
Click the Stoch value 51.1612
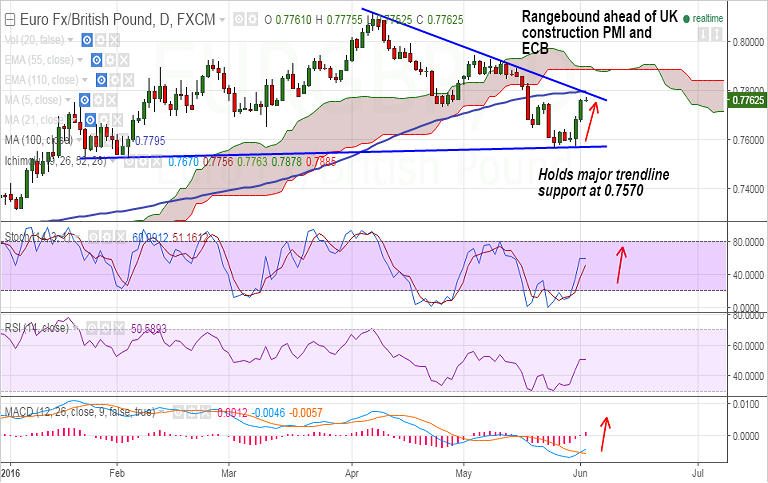pyautogui.click(x=191, y=238)
